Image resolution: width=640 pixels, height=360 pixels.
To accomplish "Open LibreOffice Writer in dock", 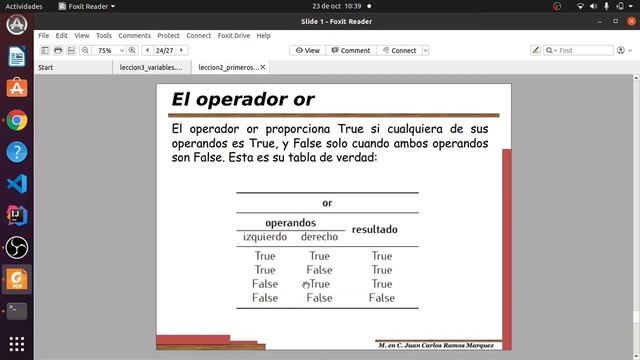I will coord(17,56).
